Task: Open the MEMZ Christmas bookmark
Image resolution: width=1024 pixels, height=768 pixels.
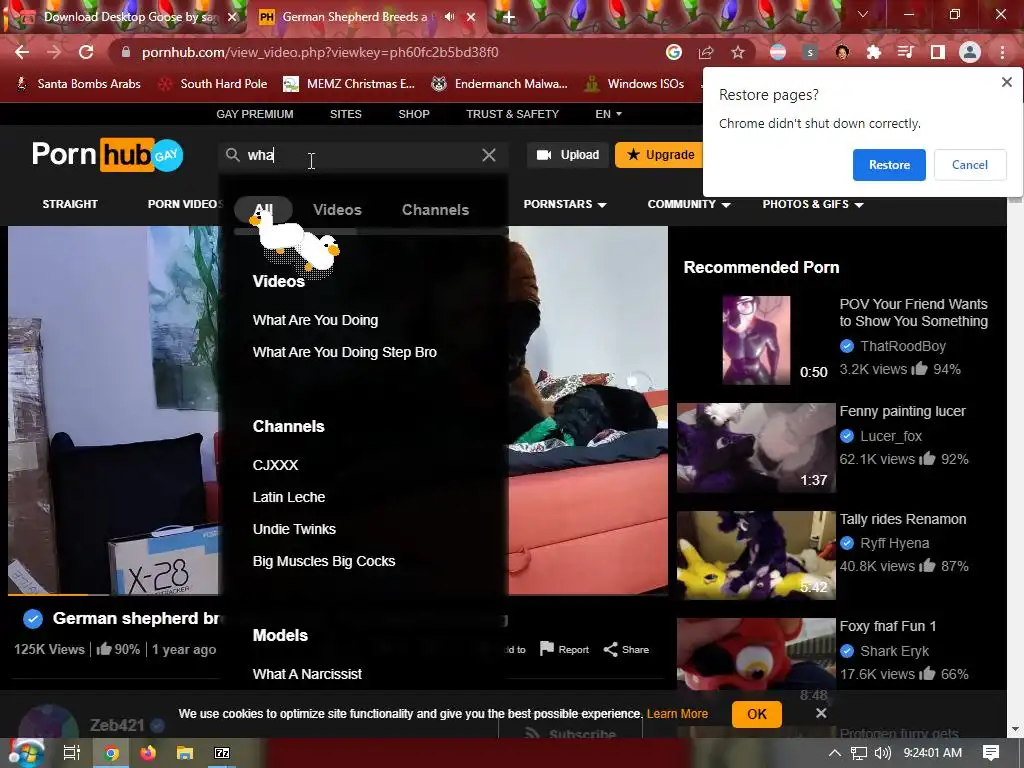Action: 349,84
